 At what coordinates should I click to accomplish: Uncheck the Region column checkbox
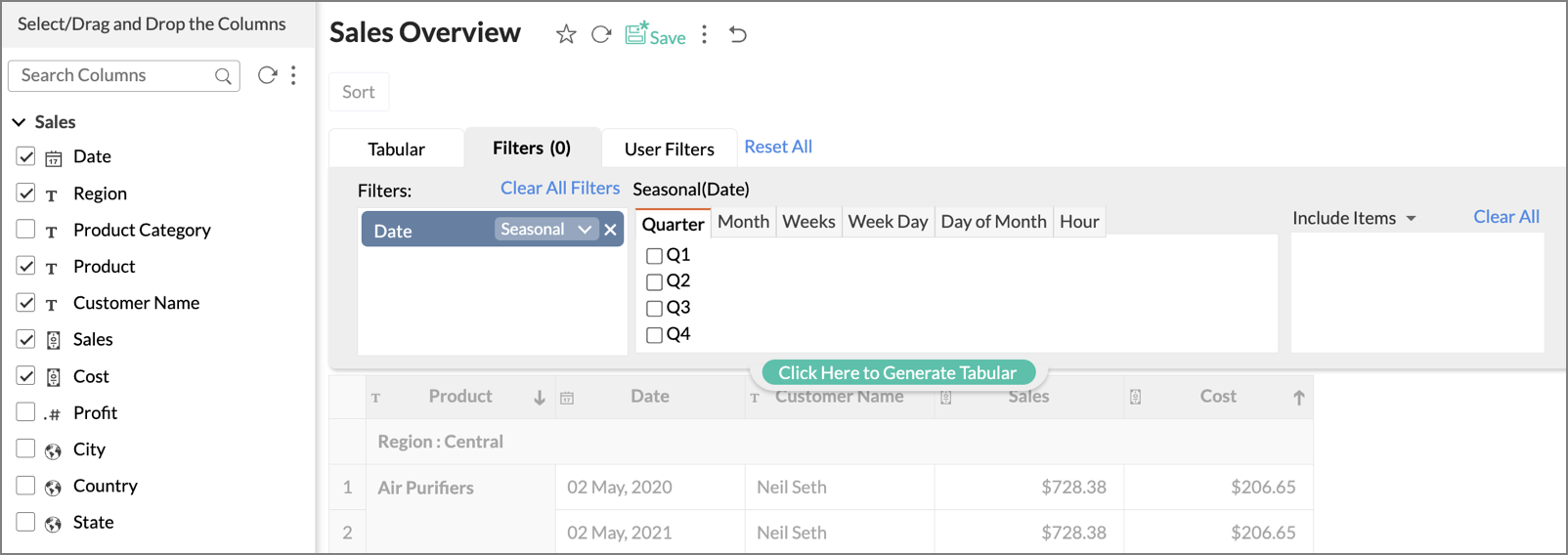[x=26, y=193]
